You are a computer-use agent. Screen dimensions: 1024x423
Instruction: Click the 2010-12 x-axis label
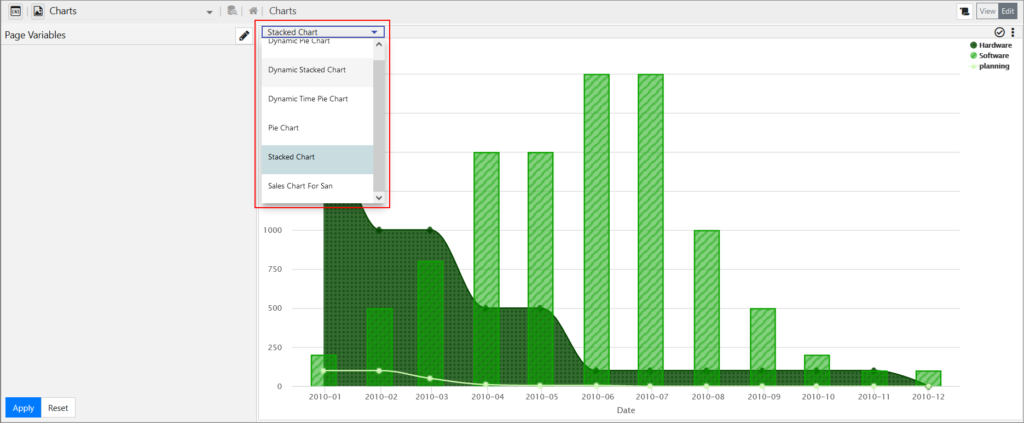(x=928, y=396)
